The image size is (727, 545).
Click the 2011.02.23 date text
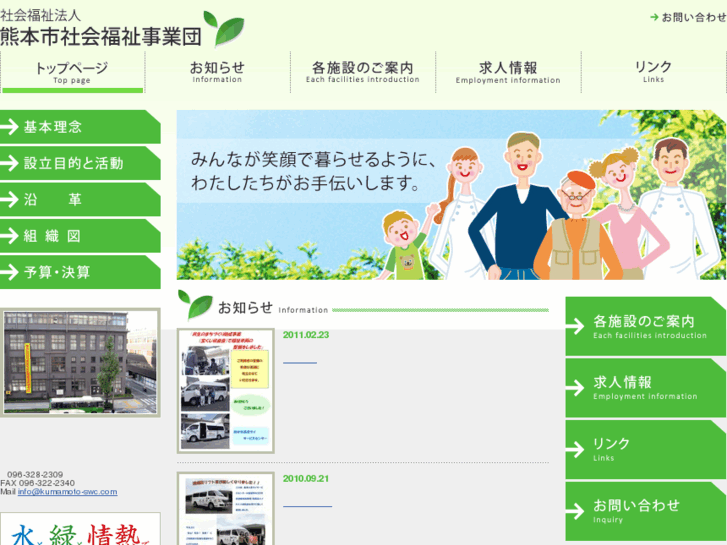pyautogui.click(x=306, y=335)
